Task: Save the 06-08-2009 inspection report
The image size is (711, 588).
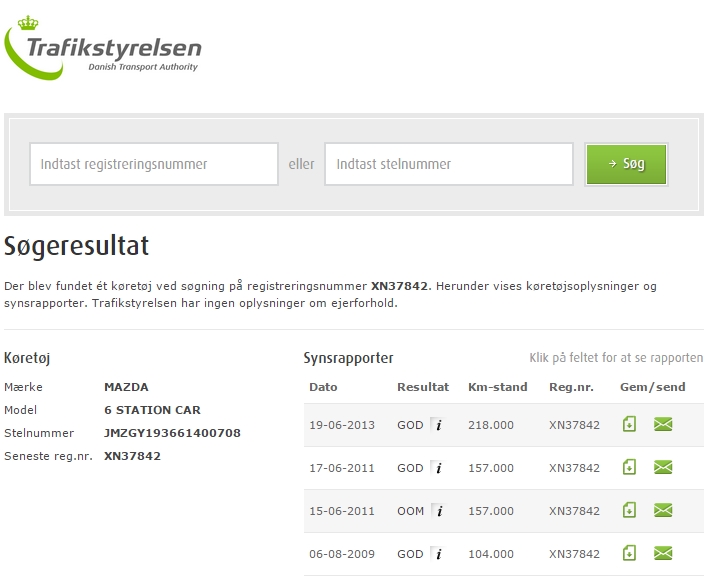Action: [629, 553]
